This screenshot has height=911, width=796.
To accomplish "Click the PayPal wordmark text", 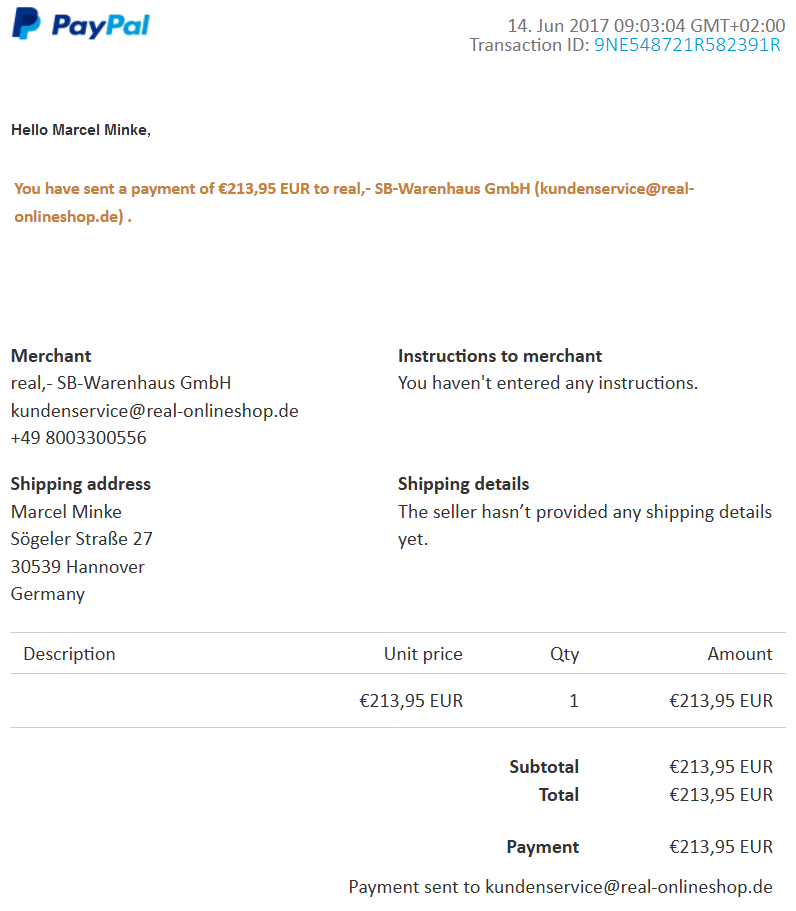I will [101, 26].
